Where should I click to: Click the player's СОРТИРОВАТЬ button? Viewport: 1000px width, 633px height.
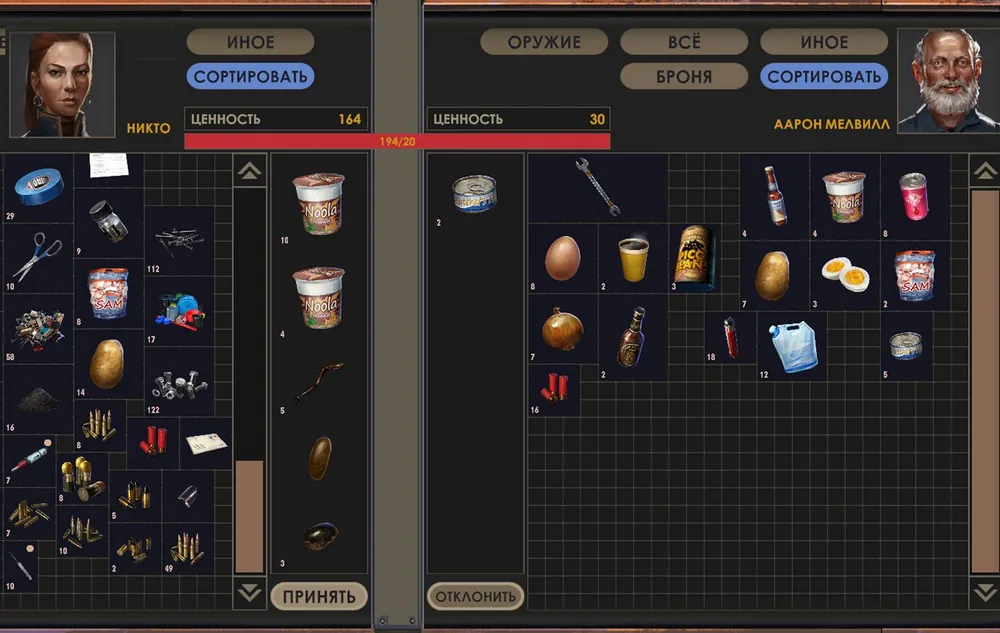coord(251,76)
